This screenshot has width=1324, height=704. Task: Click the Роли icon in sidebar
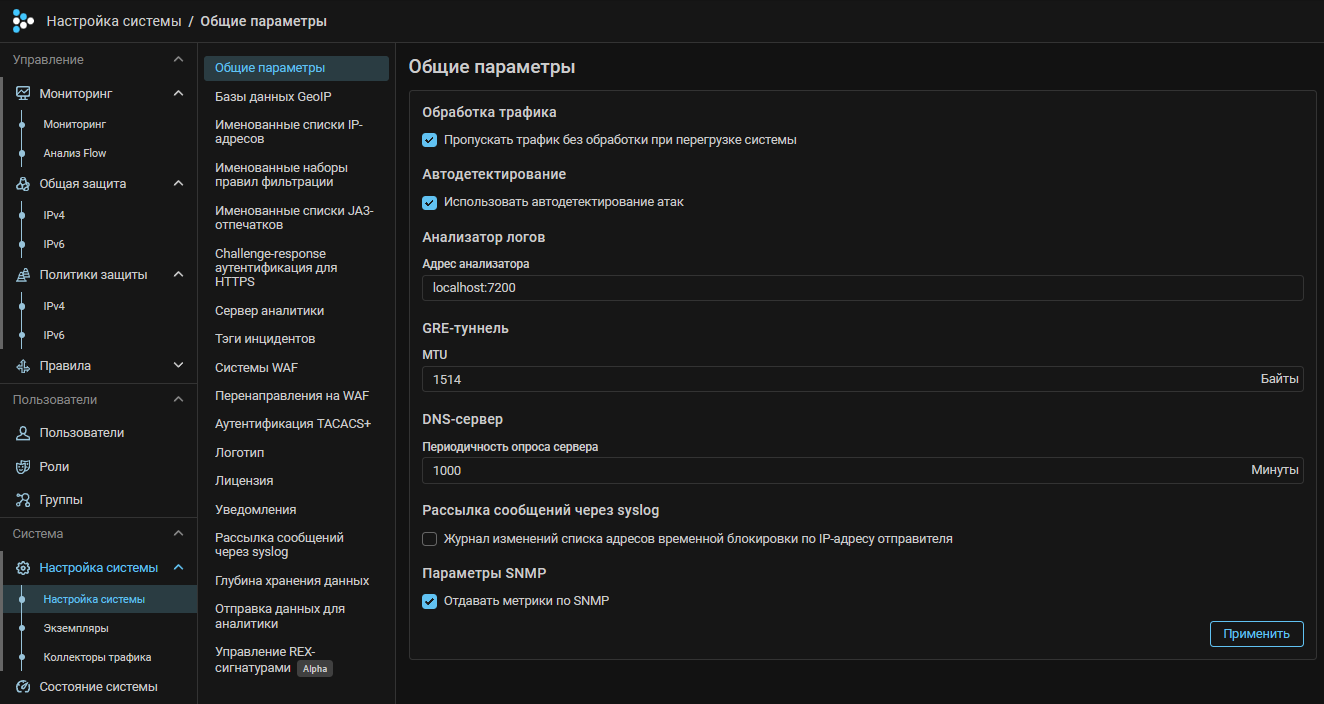tap(23, 467)
